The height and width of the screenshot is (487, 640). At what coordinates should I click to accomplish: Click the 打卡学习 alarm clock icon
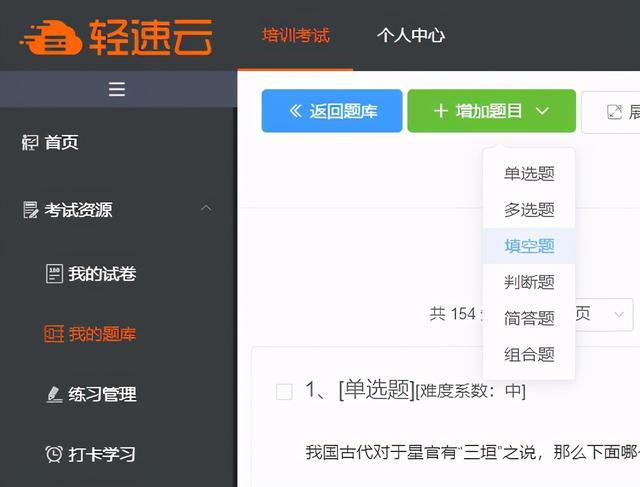pyautogui.click(x=54, y=454)
